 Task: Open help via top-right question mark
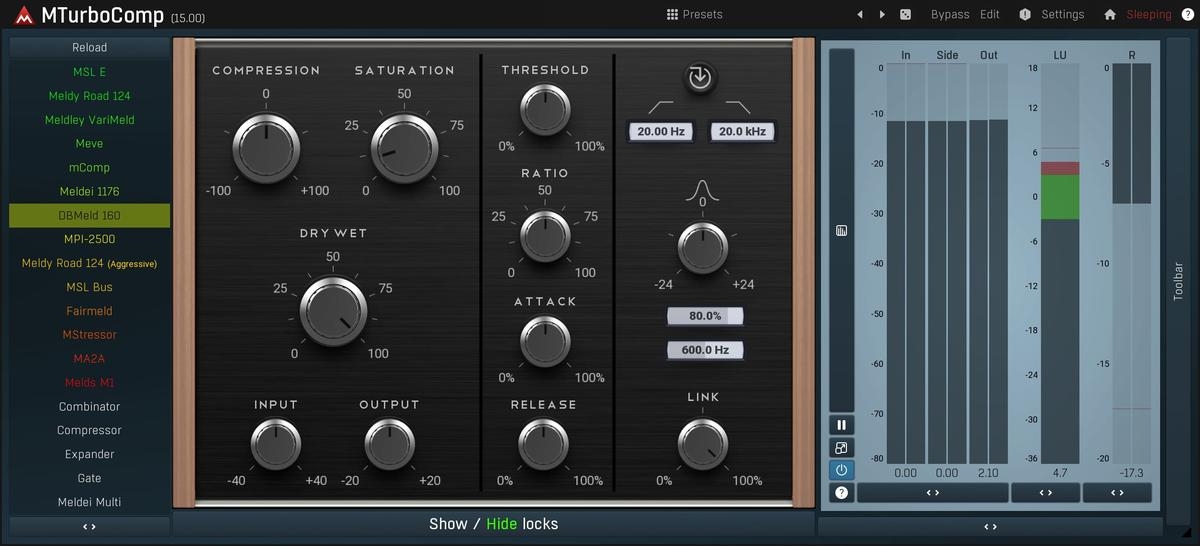click(x=1187, y=15)
